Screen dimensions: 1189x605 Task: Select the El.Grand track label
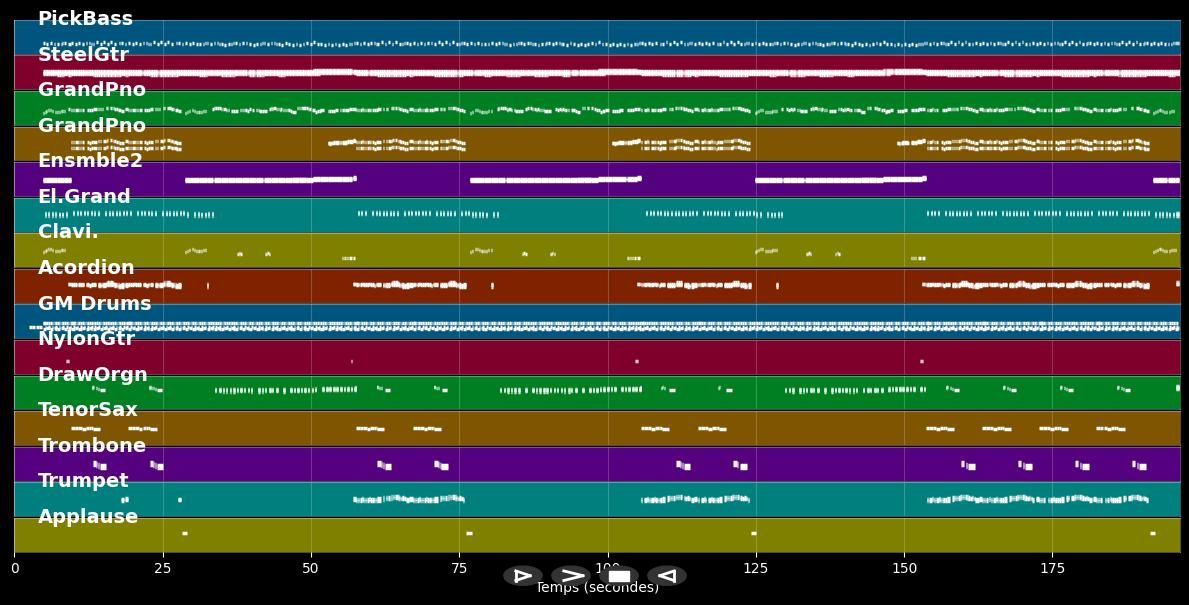[x=84, y=197]
